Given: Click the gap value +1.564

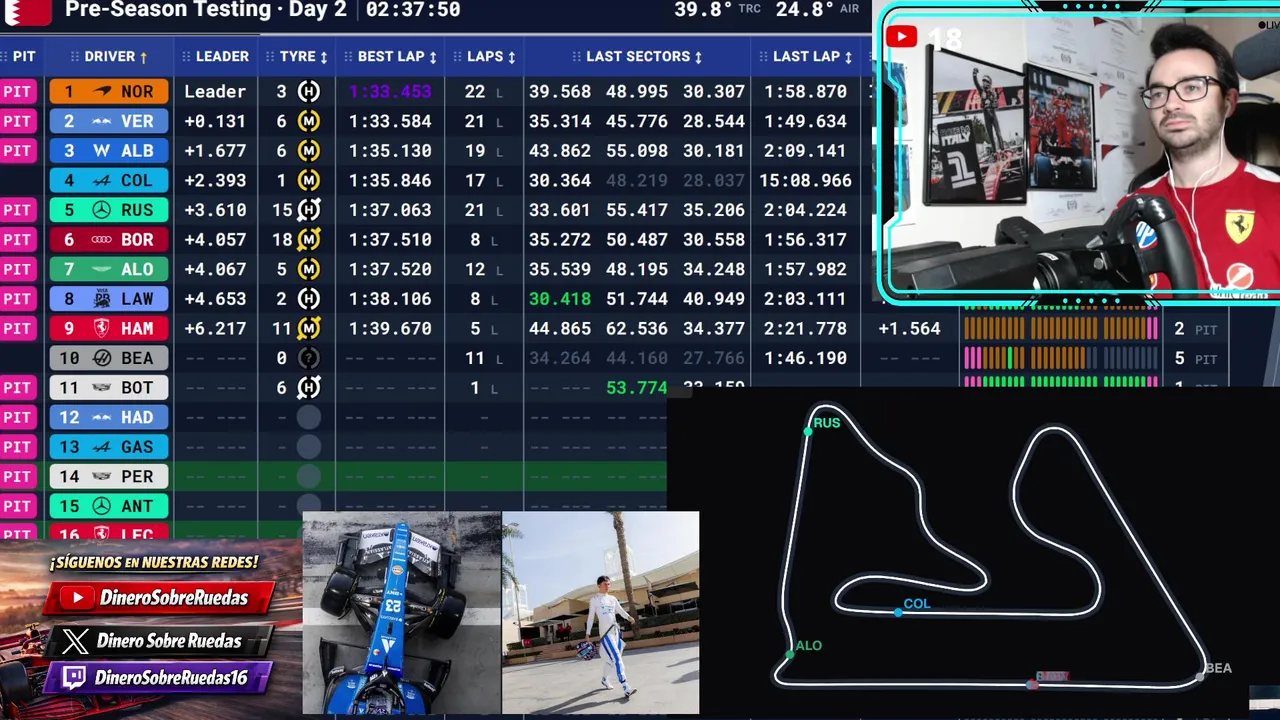Looking at the screenshot, I should pos(909,329).
